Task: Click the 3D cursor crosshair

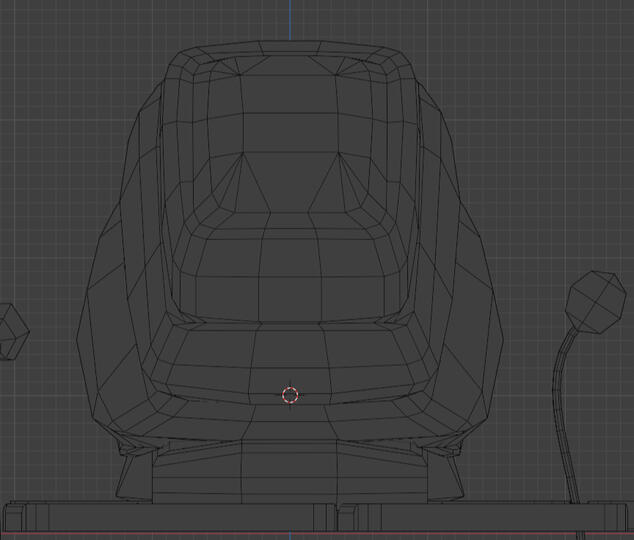Action: pyautogui.click(x=290, y=395)
